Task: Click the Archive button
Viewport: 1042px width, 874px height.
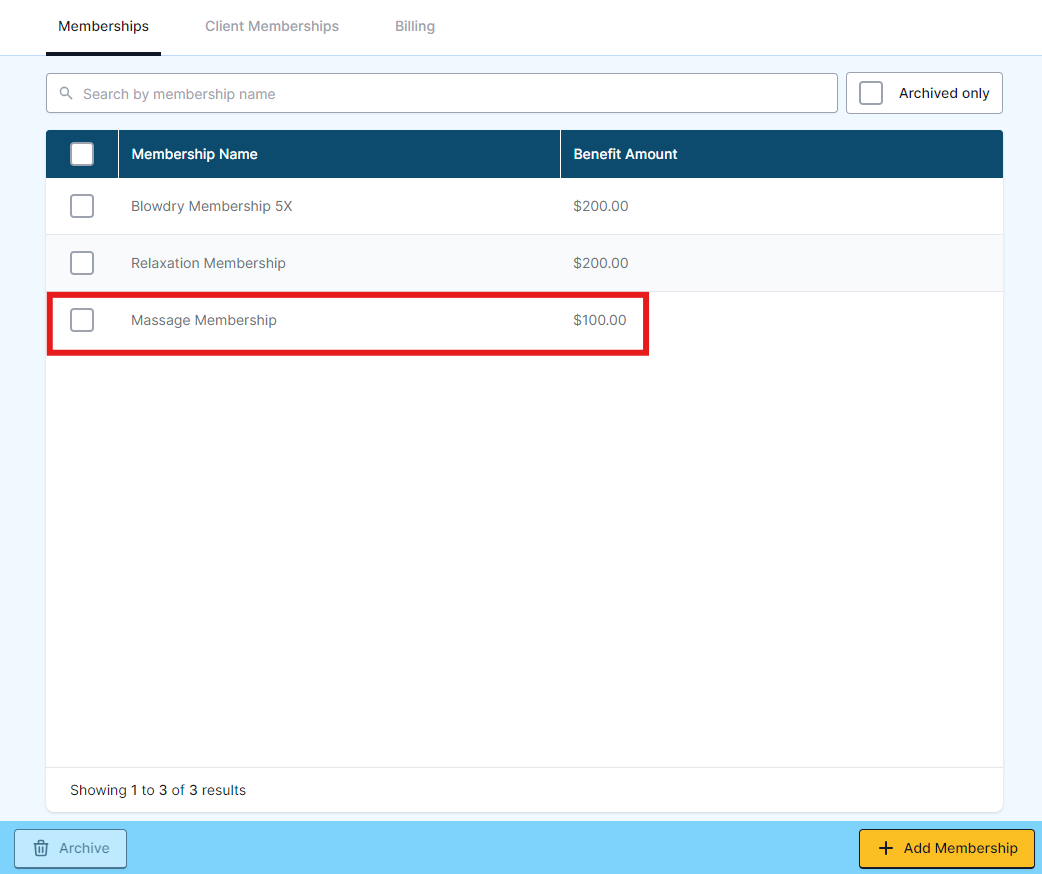Action: pyautogui.click(x=70, y=848)
